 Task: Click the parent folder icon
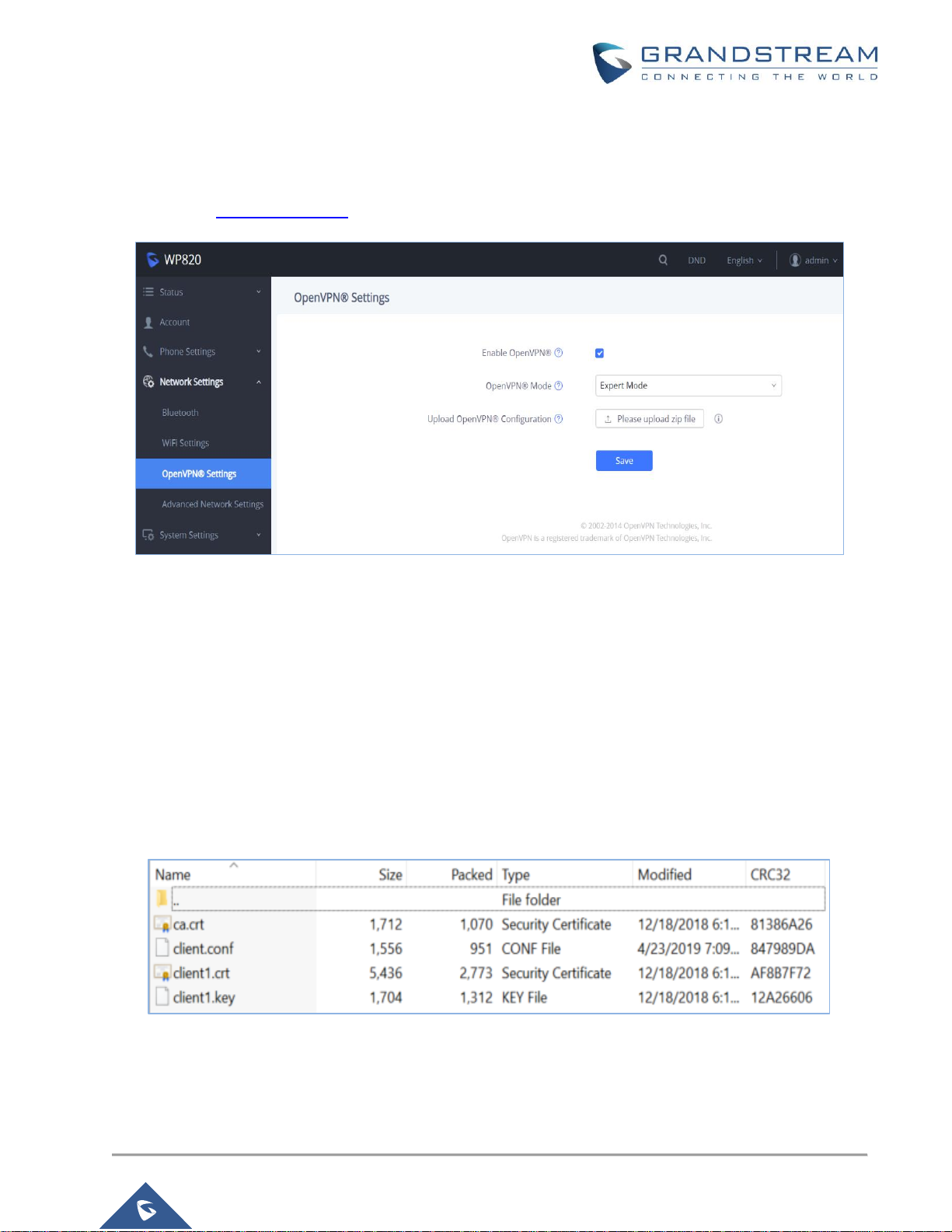[162, 899]
